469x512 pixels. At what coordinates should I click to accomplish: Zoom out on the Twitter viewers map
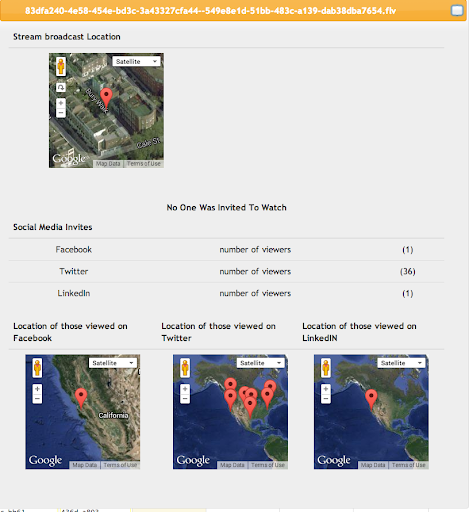click(x=185, y=399)
